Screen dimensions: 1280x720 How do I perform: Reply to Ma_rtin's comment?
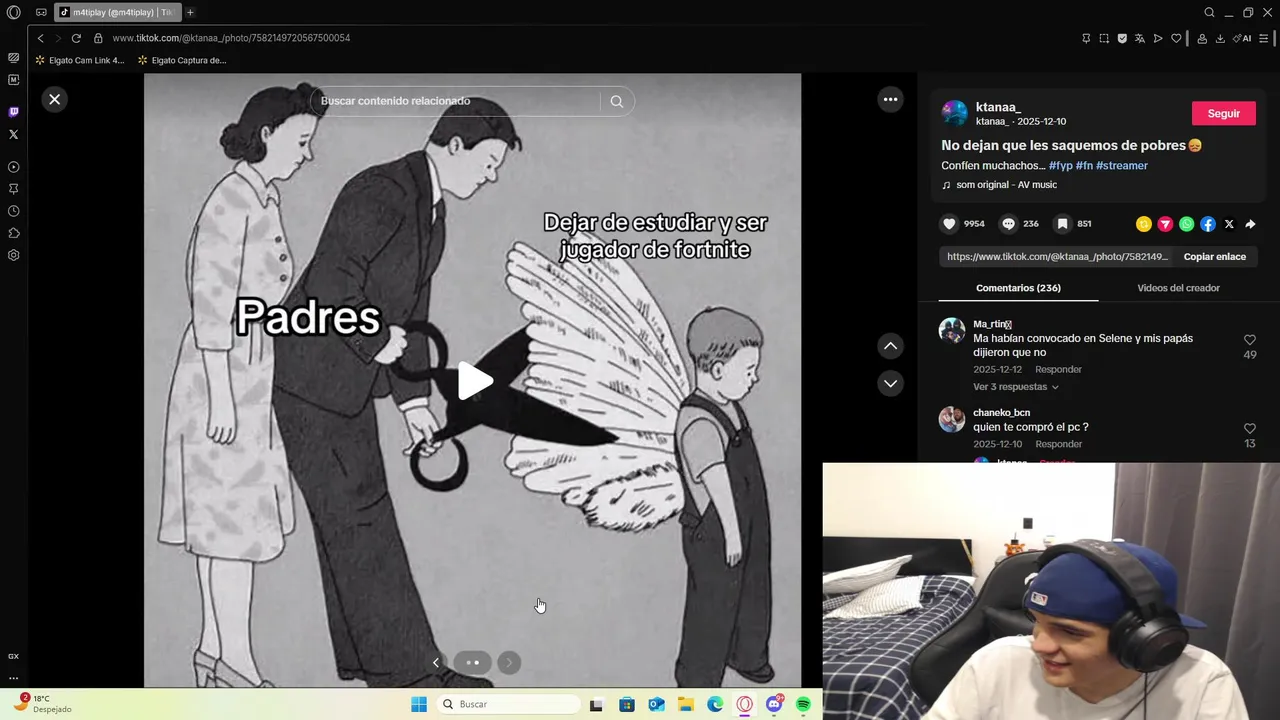coord(1058,370)
